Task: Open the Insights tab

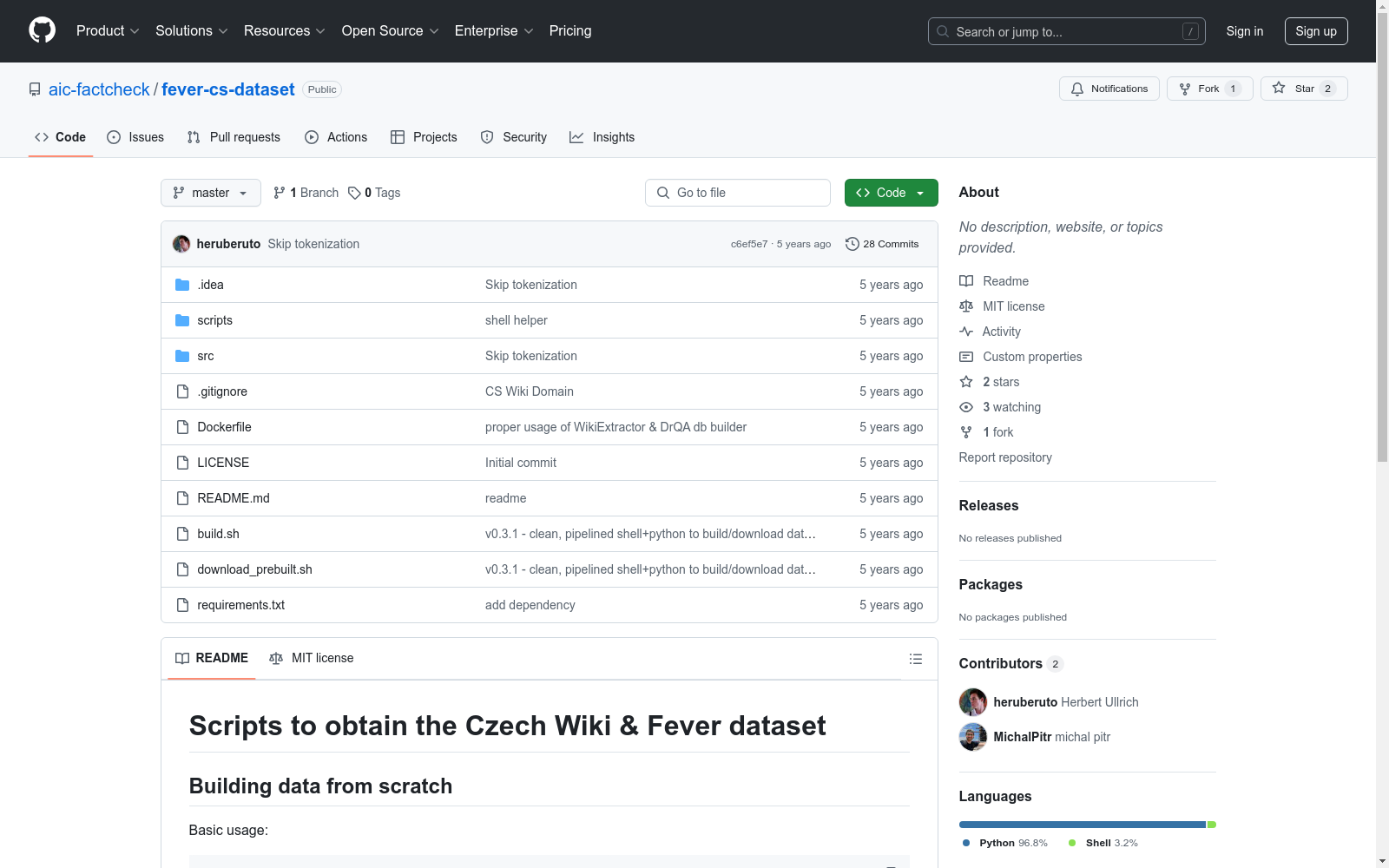Action: coord(602,137)
